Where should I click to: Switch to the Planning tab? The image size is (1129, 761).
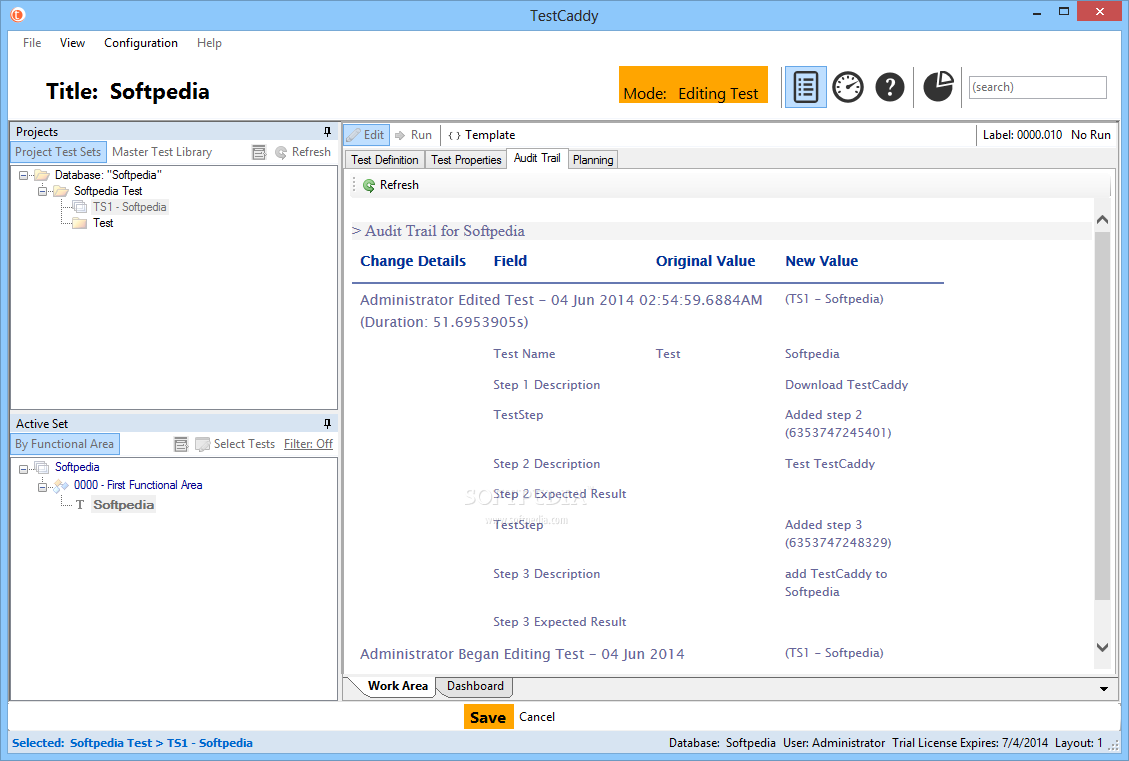pos(593,160)
